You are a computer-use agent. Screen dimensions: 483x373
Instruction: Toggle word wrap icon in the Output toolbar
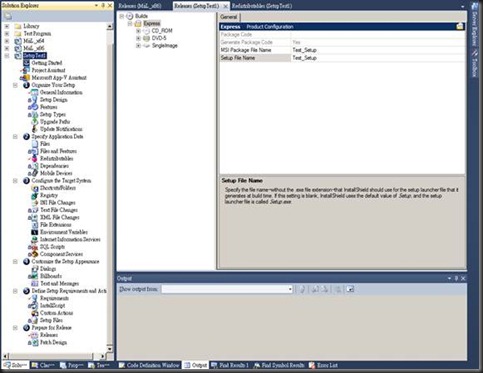pyautogui.click(x=350, y=289)
